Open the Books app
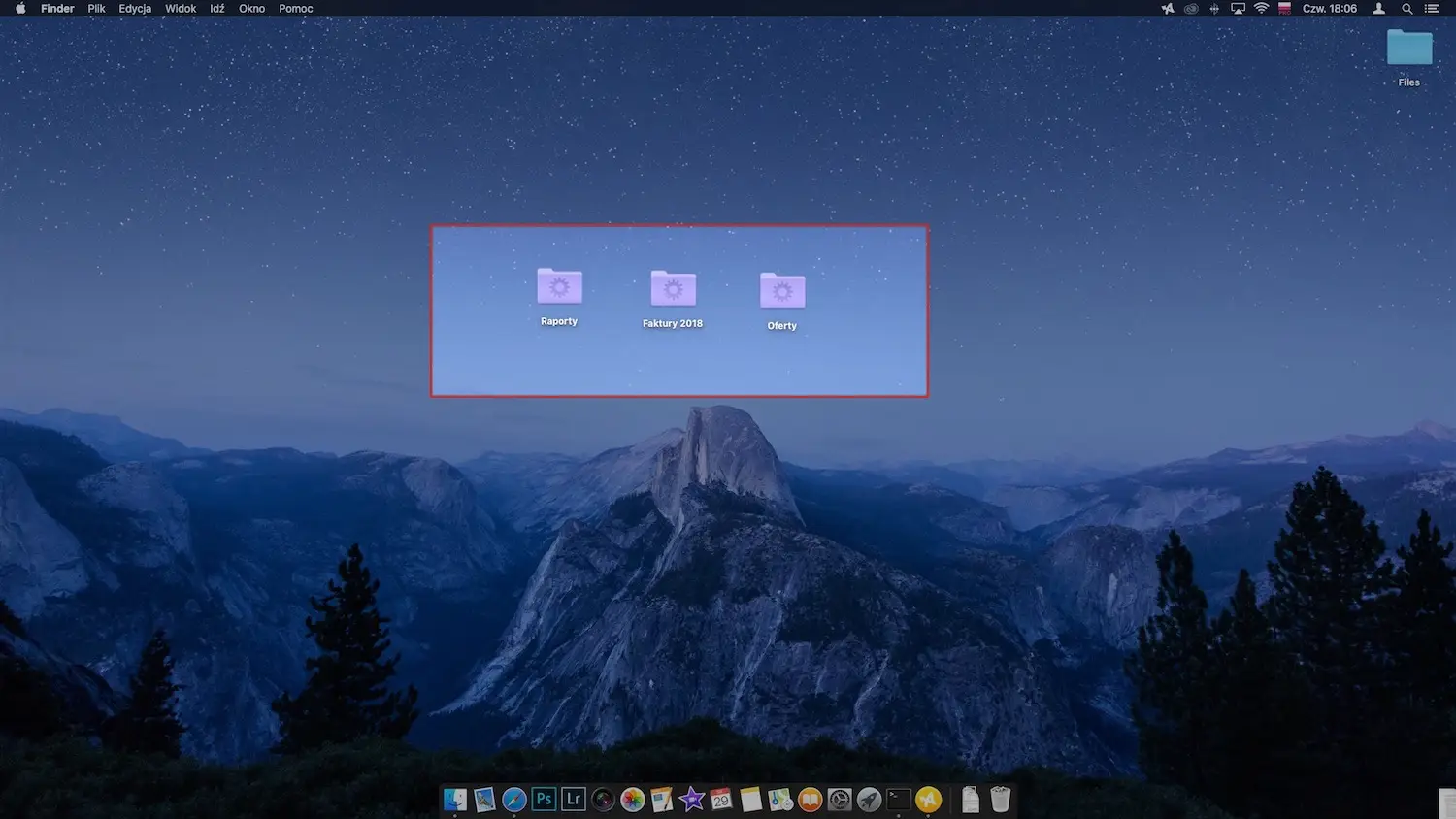The height and width of the screenshot is (819, 1456). tap(810, 799)
